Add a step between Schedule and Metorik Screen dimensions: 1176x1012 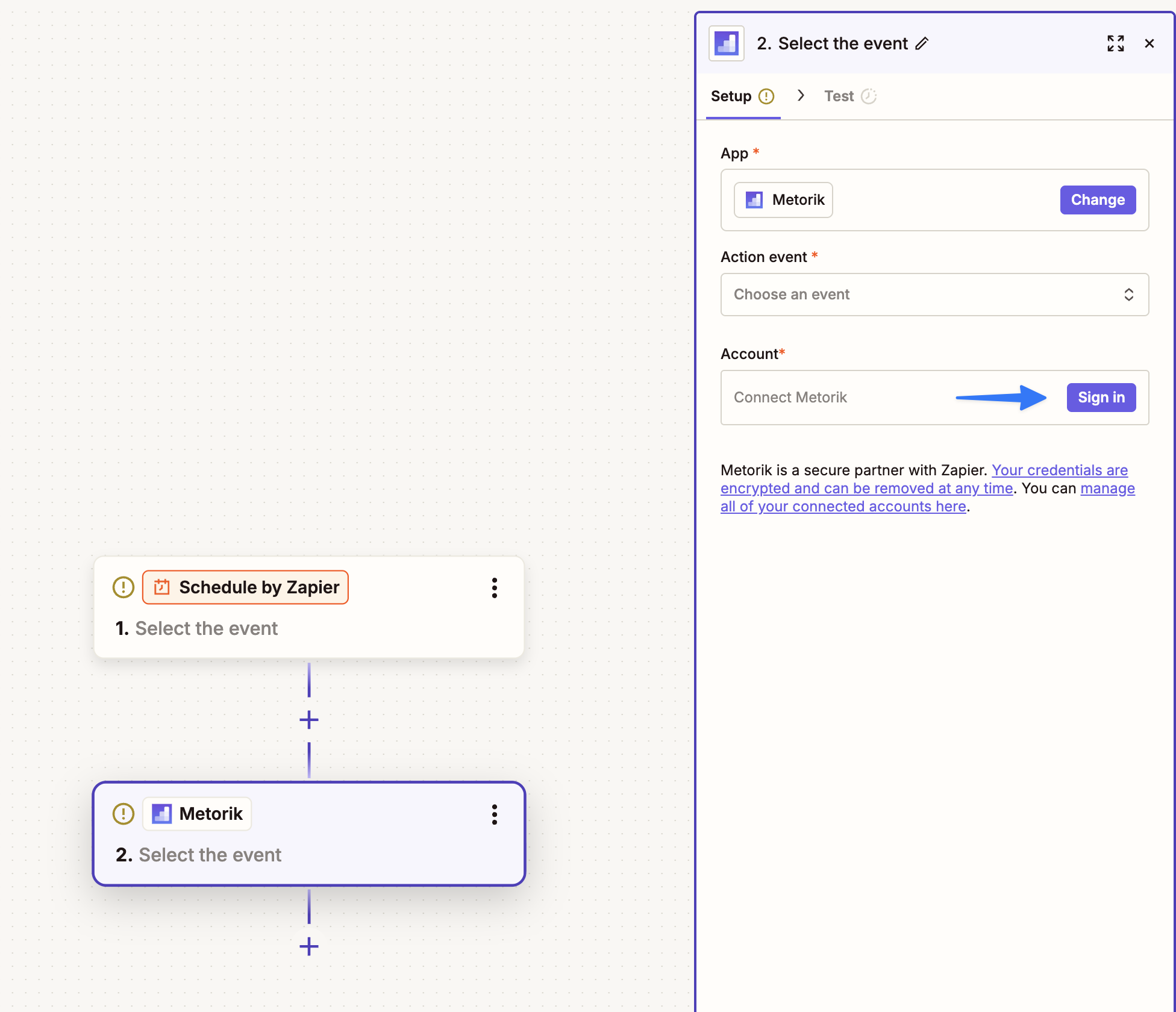click(309, 720)
